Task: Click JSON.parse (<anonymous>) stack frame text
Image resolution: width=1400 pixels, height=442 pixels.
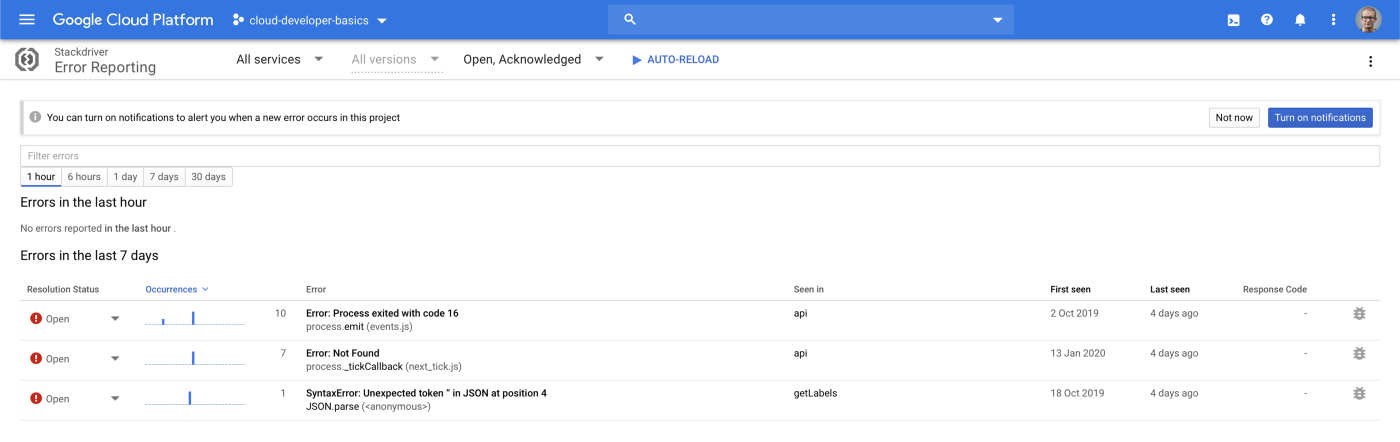Action: pyautogui.click(x=368, y=407)
